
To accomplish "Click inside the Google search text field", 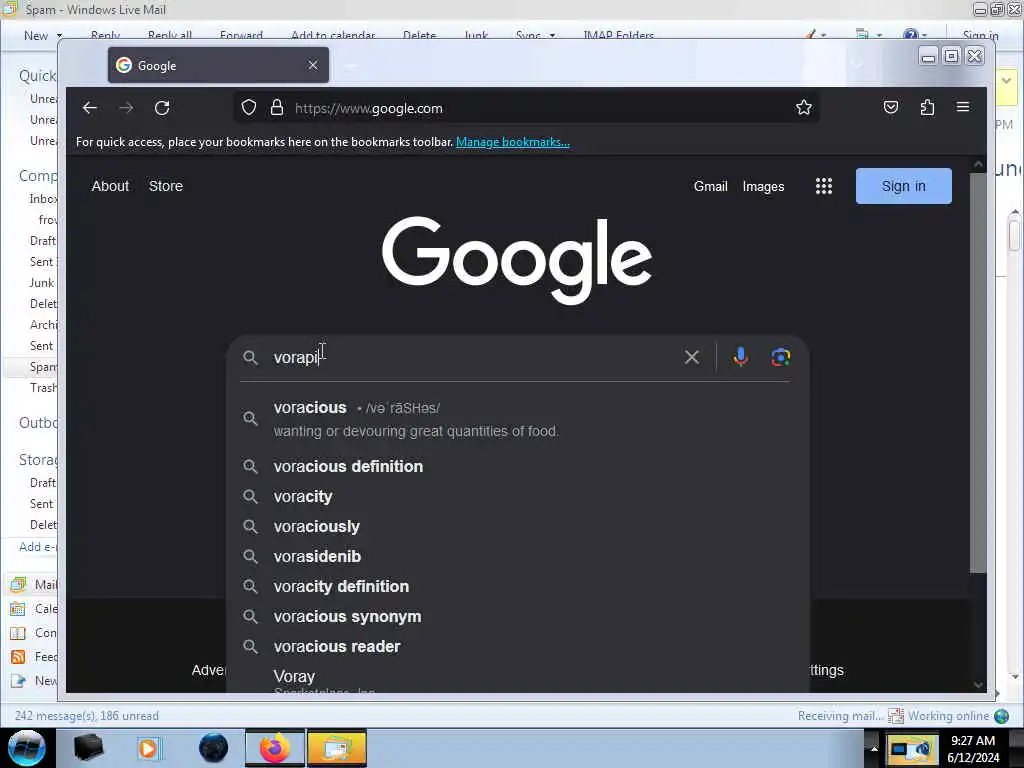I will pyautogui.click(x=473, y=357).
